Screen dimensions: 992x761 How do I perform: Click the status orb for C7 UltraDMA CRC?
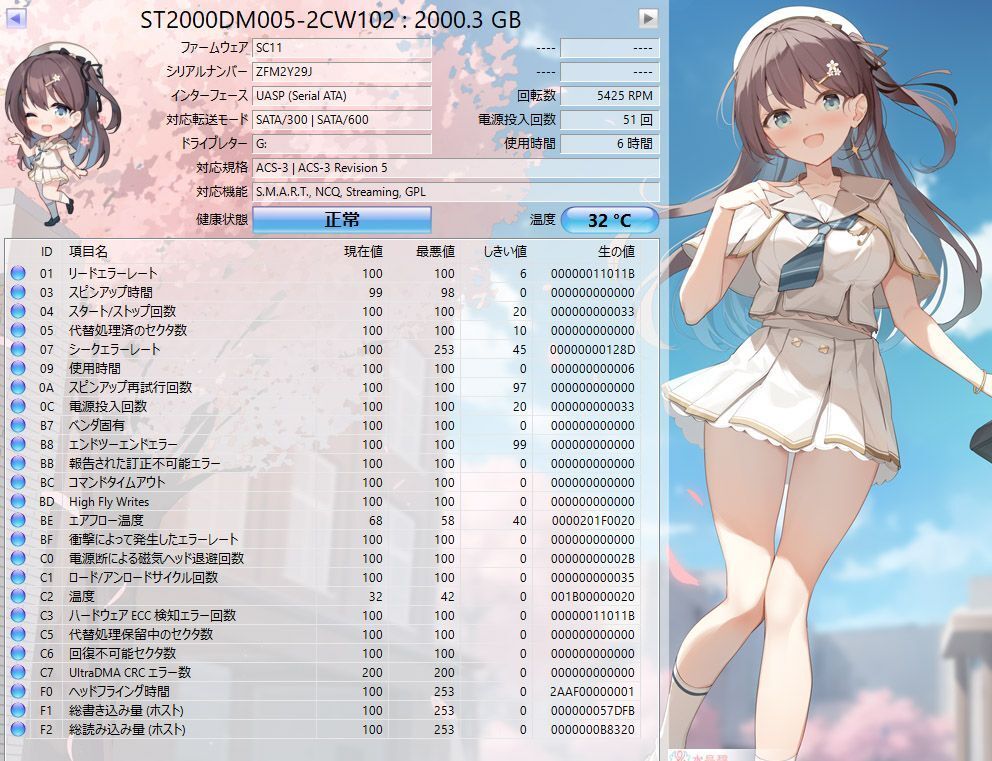click(x=18, y=672)
